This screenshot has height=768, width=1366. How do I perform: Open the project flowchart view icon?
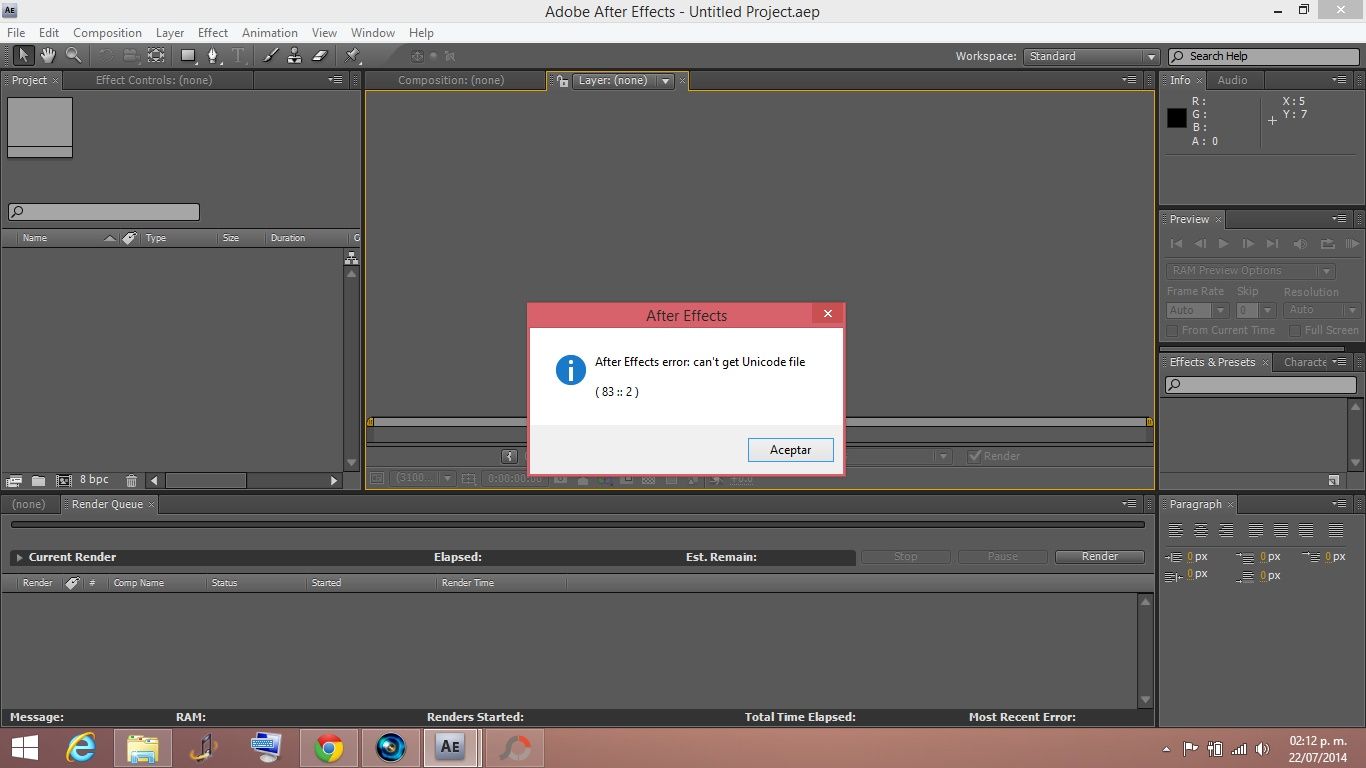click(351, 257)
